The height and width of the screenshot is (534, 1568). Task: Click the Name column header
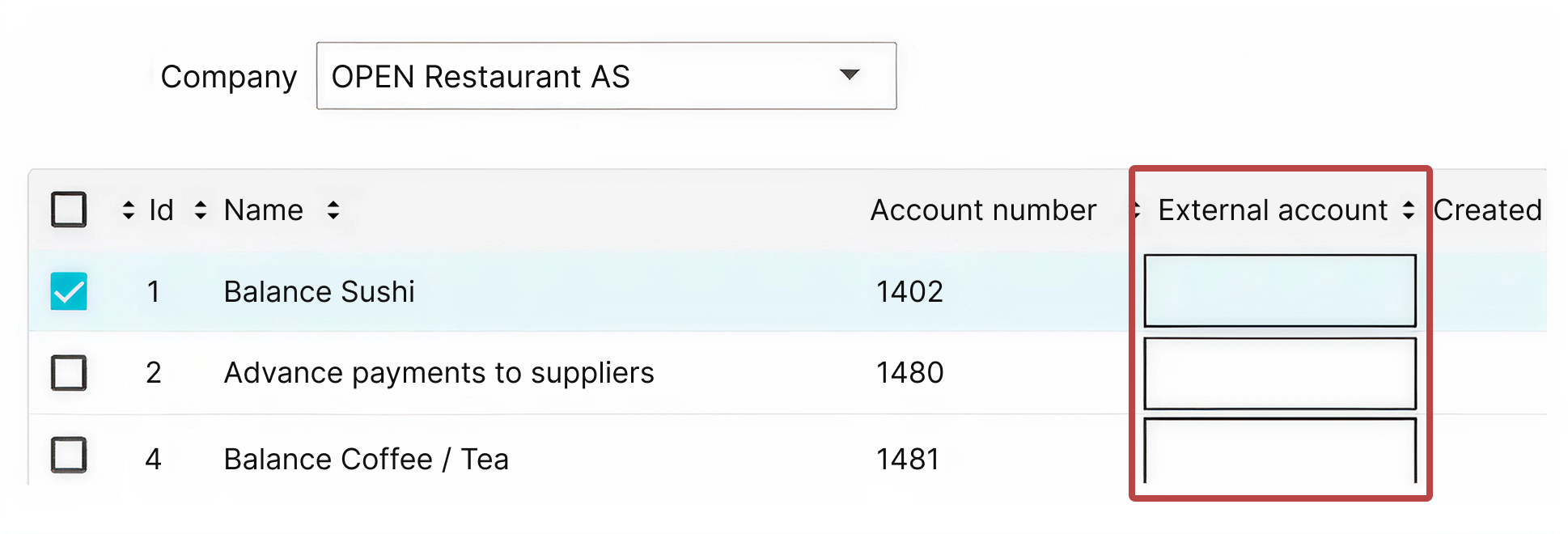[x=263, y=210]
